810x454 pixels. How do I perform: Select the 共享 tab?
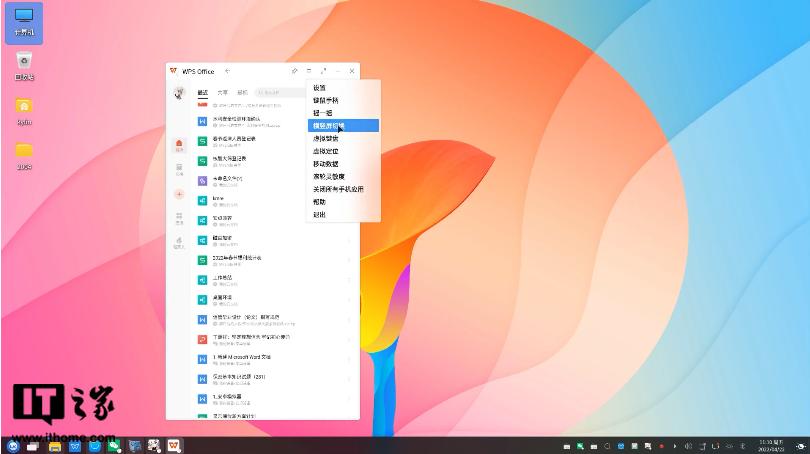pos(222,92)
